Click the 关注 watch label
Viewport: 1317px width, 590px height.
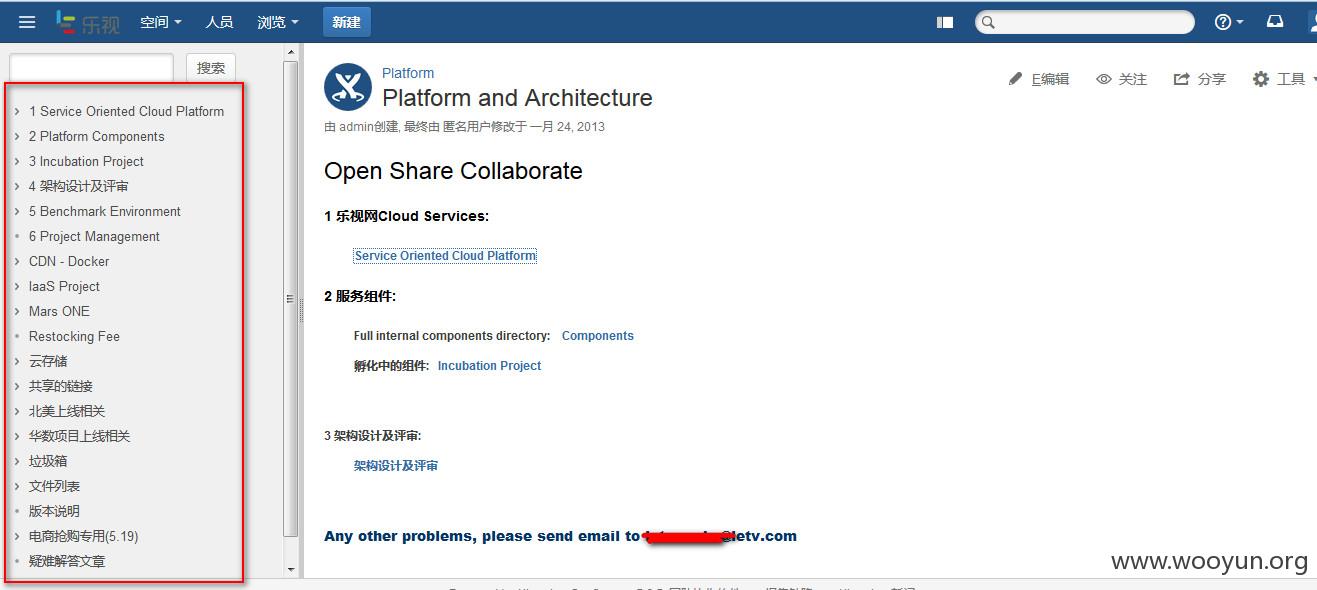[x=1132, y=79]
